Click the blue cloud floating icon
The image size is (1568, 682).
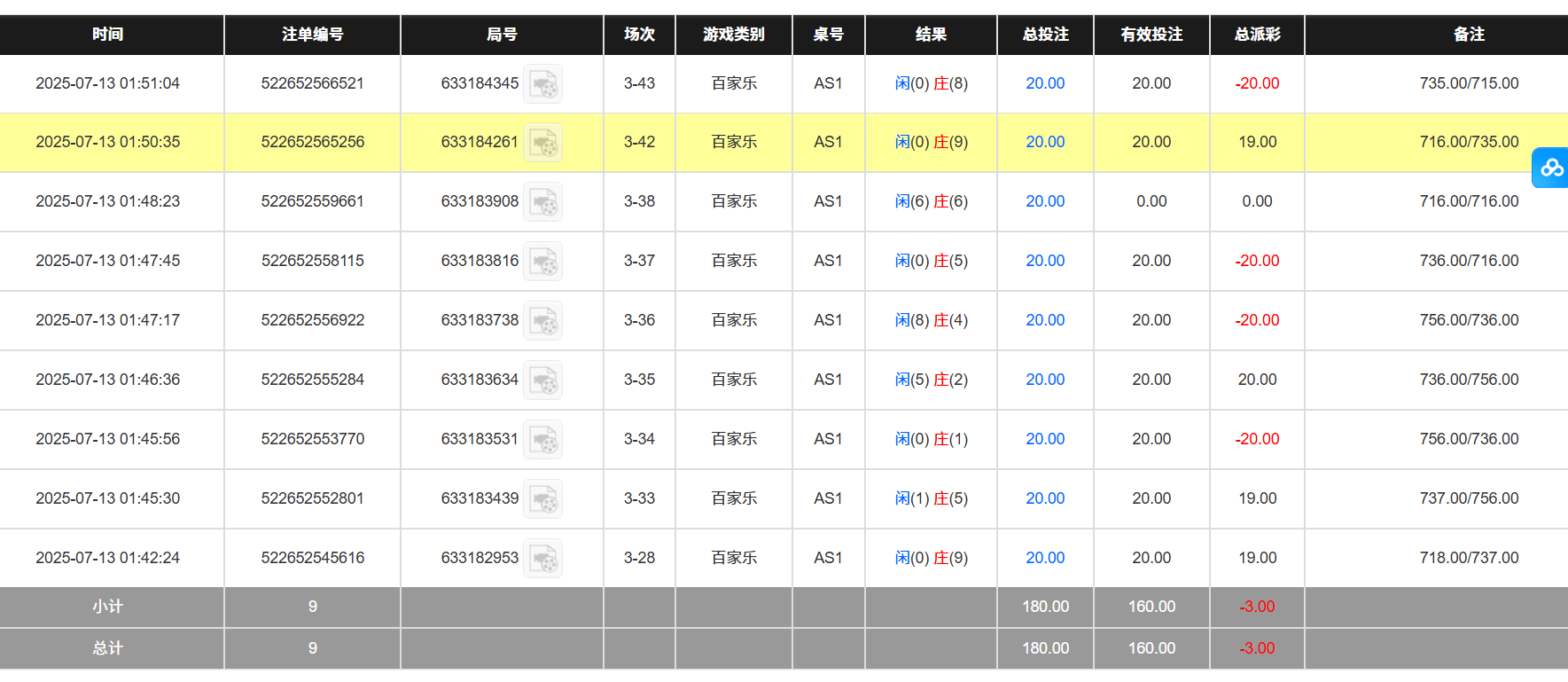click(x=1550, y=168)
